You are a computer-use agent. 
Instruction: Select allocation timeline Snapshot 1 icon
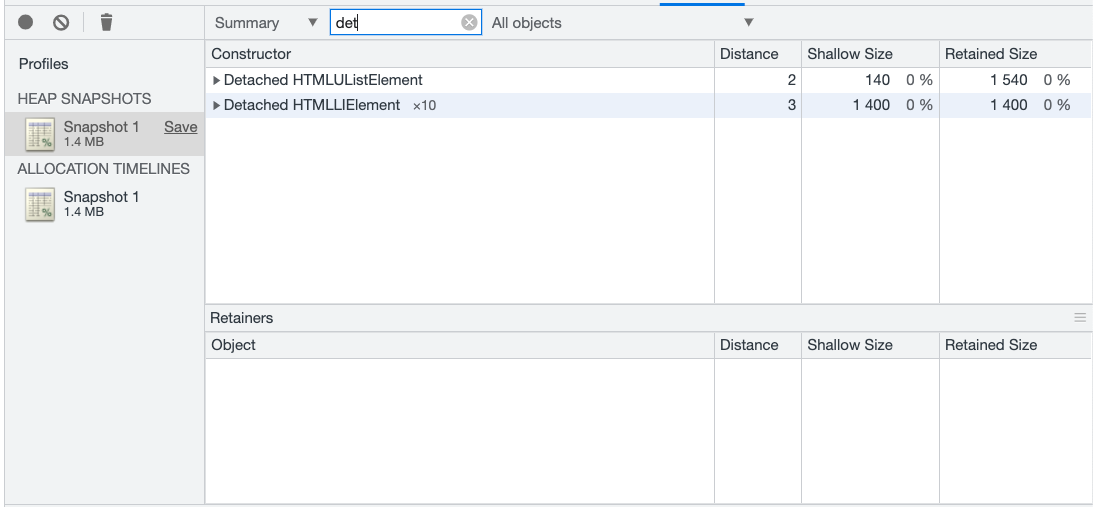[x=40, y=204]
